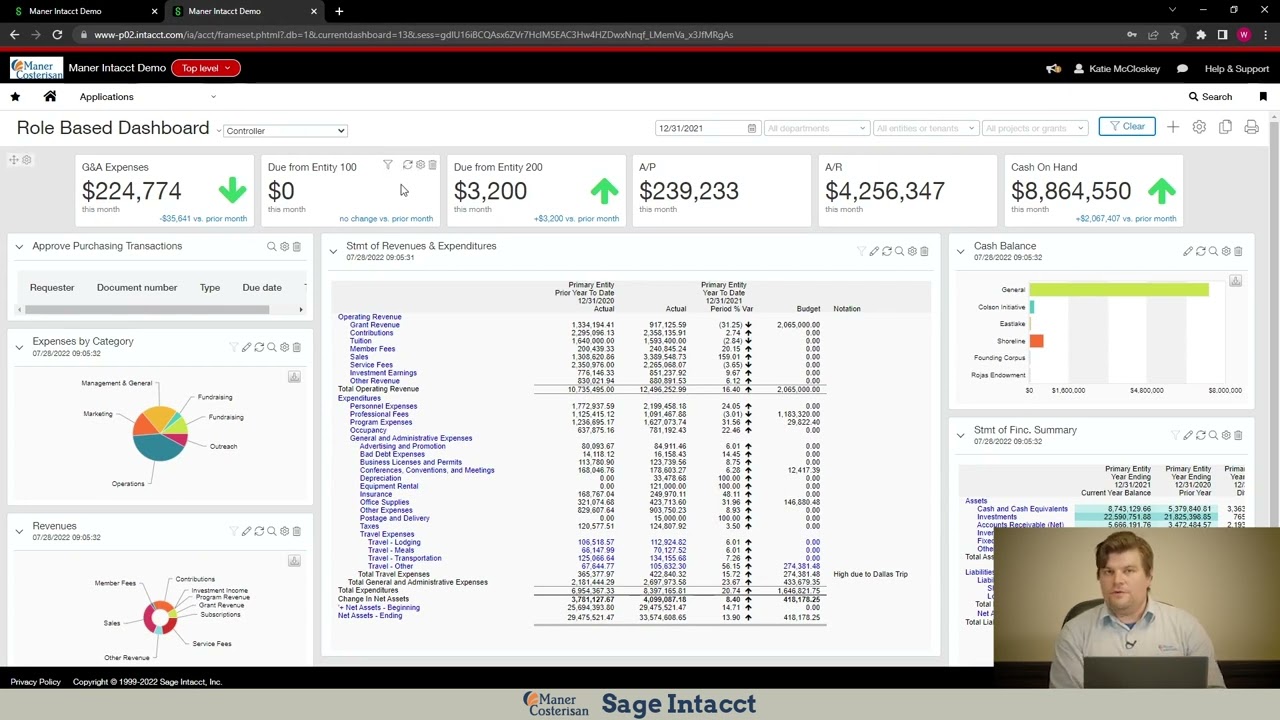
Task: Open All projects or grants dropdown
Action: (1034, 128)
